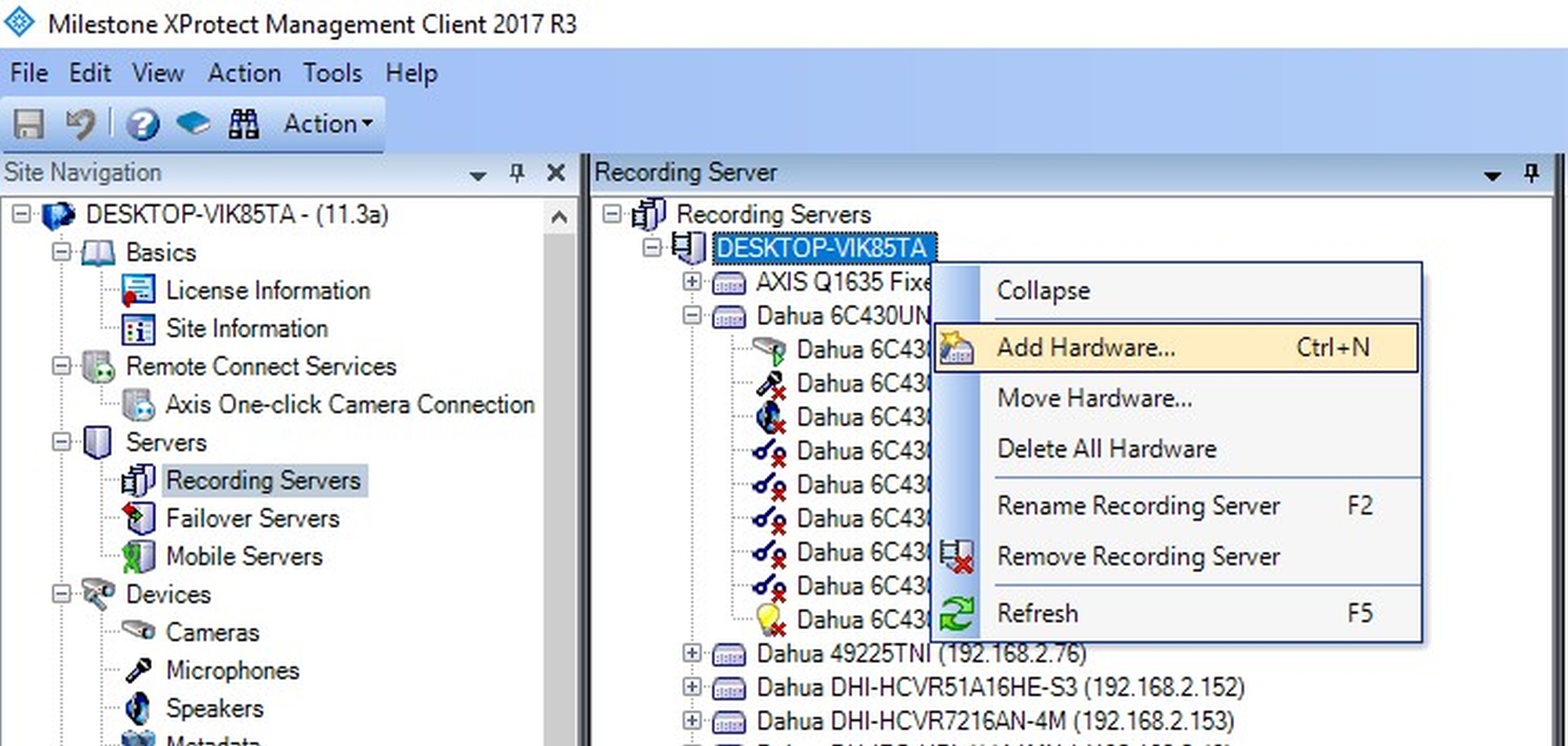The width and height of the screenshot is (1568, 746).
Task: Select the Failover Servers icon
Action: tap(138, 518)
